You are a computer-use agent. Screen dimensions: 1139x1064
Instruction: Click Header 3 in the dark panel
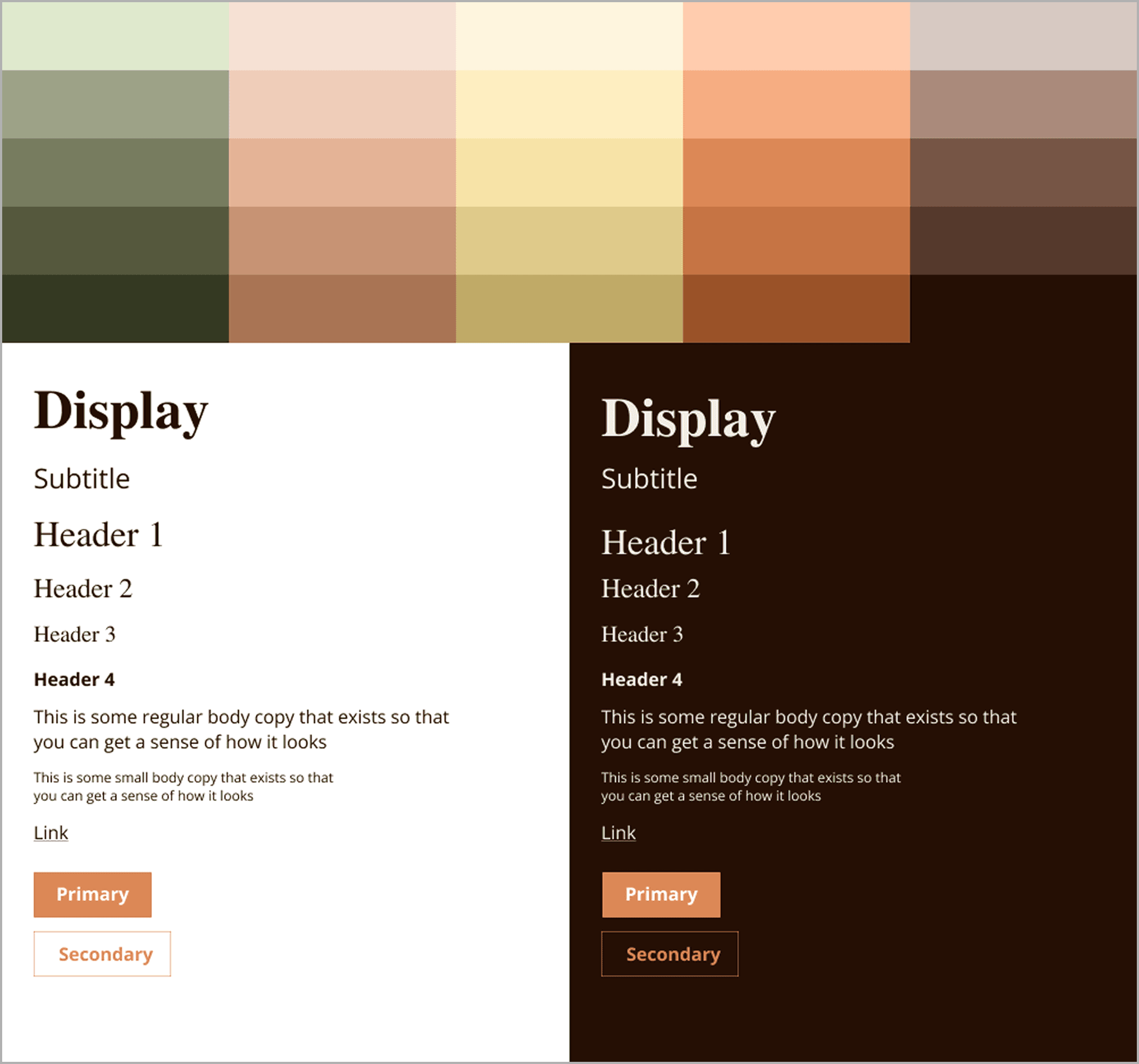642,635
